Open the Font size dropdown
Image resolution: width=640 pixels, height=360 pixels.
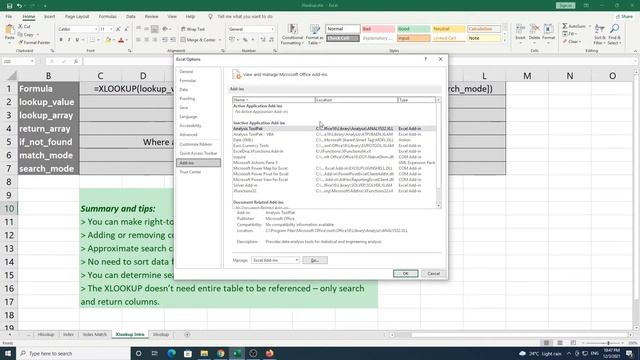pos(111,29)
